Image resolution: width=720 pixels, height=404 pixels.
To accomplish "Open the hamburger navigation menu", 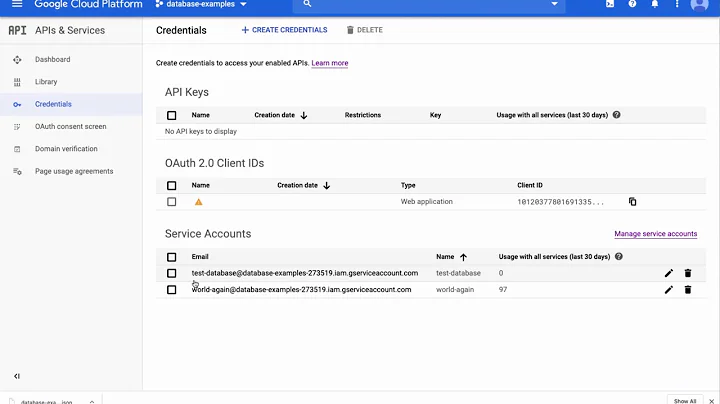I will [x=17, y=4].
